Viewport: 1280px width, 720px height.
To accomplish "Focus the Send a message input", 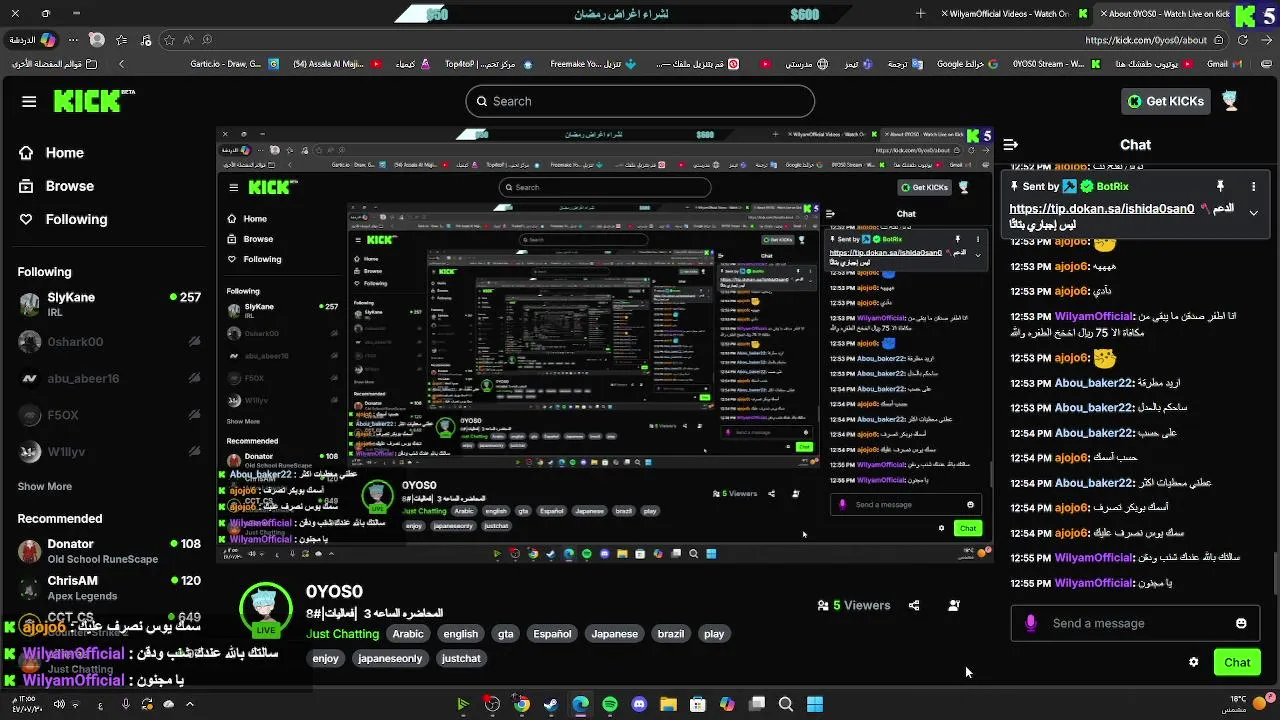I will pyautogui.click(x=1135, y=623).
